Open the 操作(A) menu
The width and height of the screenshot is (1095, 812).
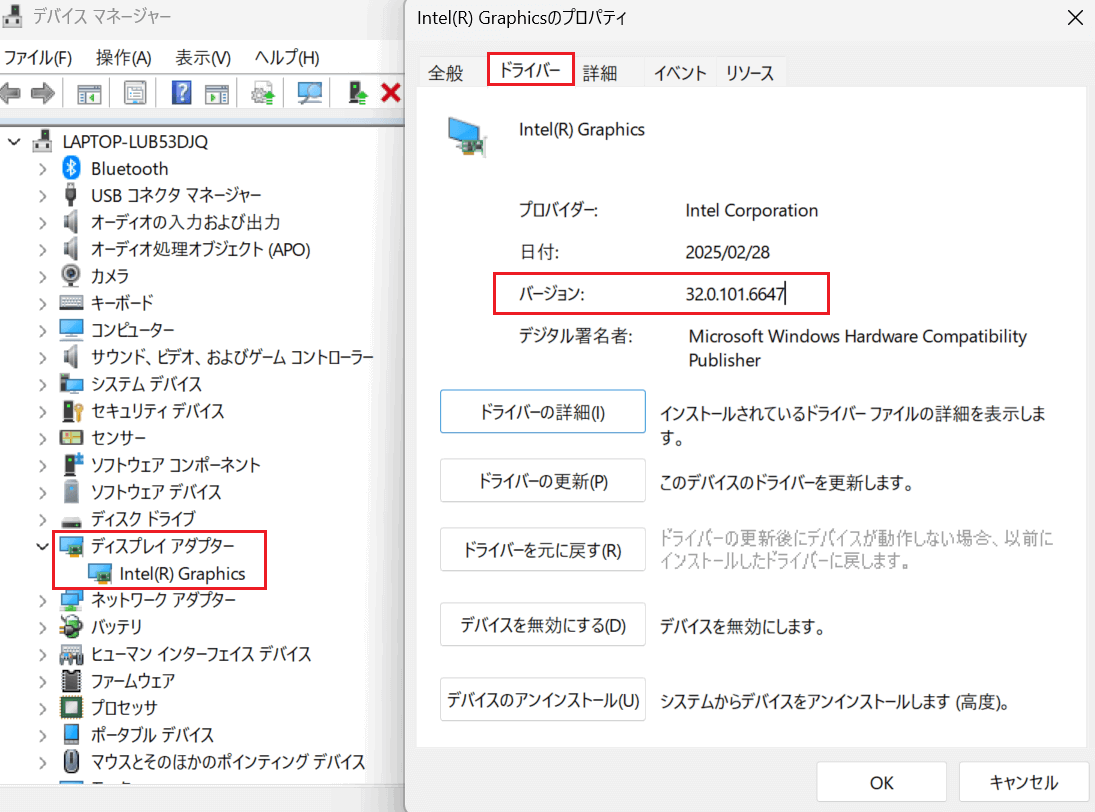[124, 57]
